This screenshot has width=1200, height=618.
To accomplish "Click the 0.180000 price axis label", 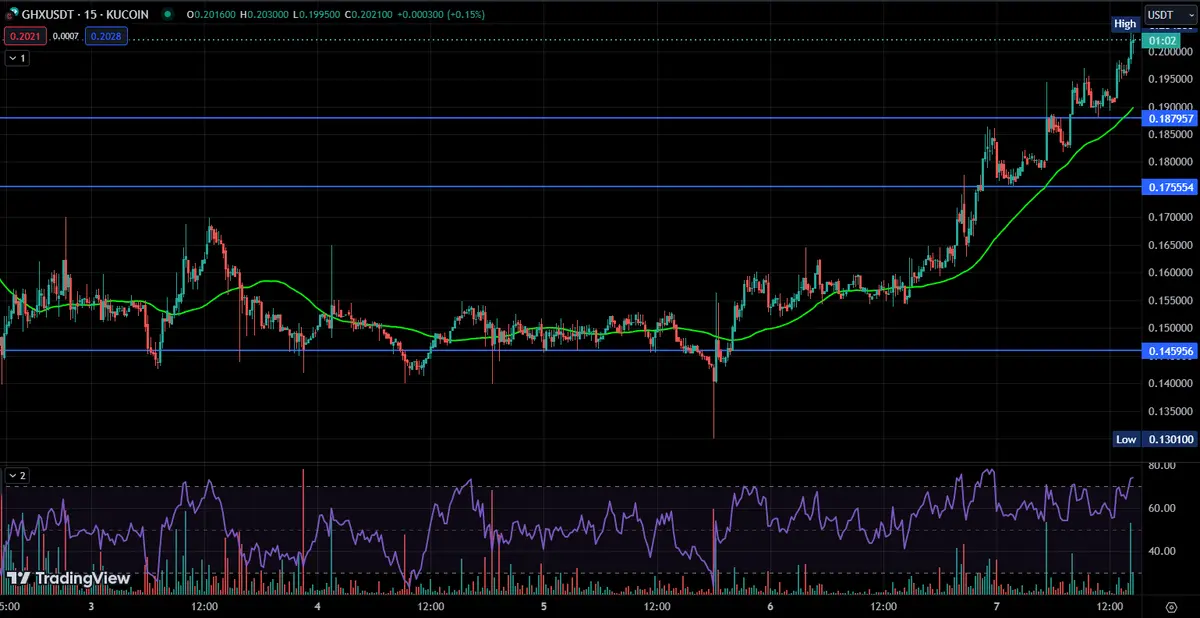I will [1169, 162].
